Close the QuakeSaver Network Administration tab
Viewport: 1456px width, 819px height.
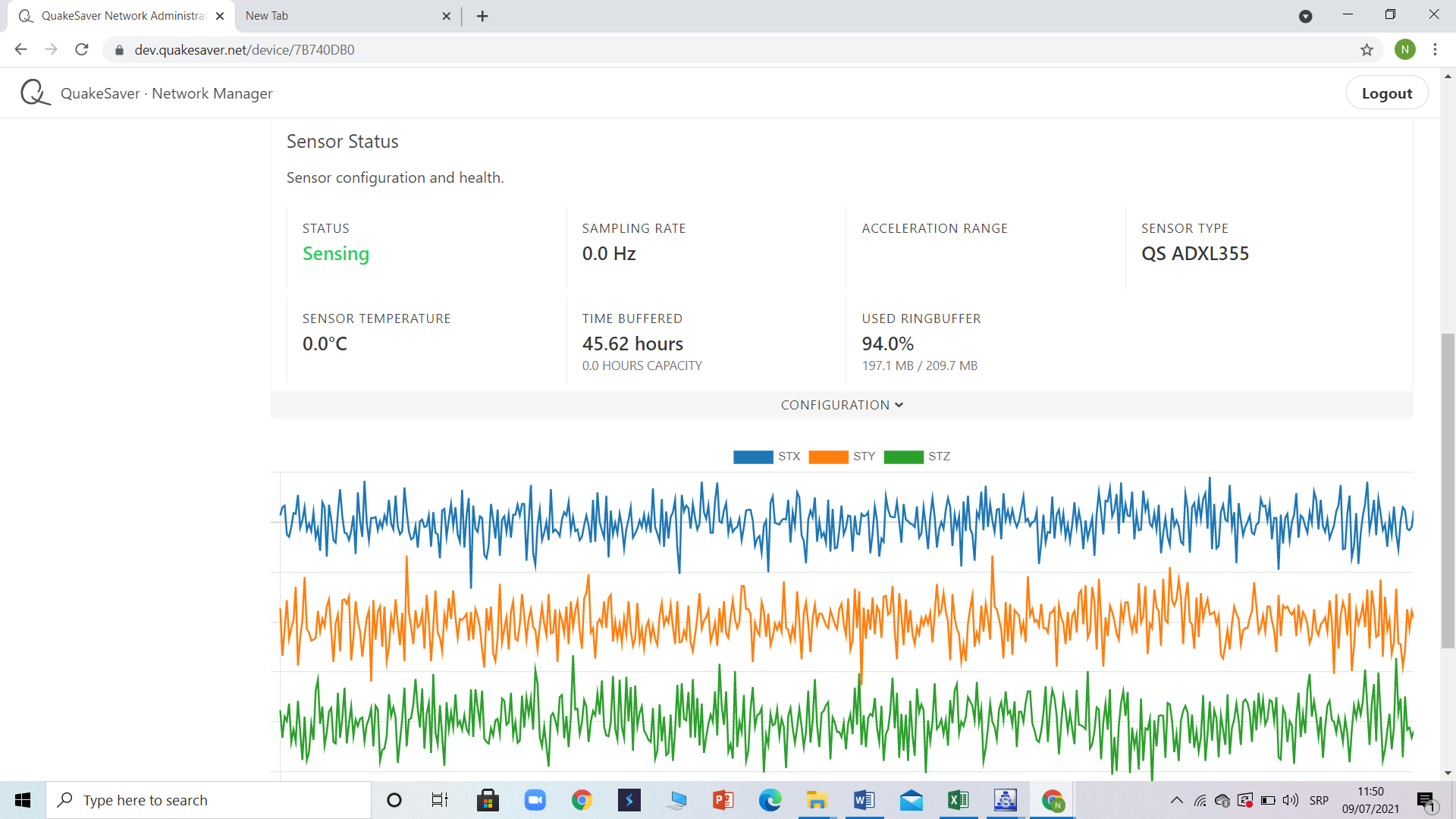220,16
